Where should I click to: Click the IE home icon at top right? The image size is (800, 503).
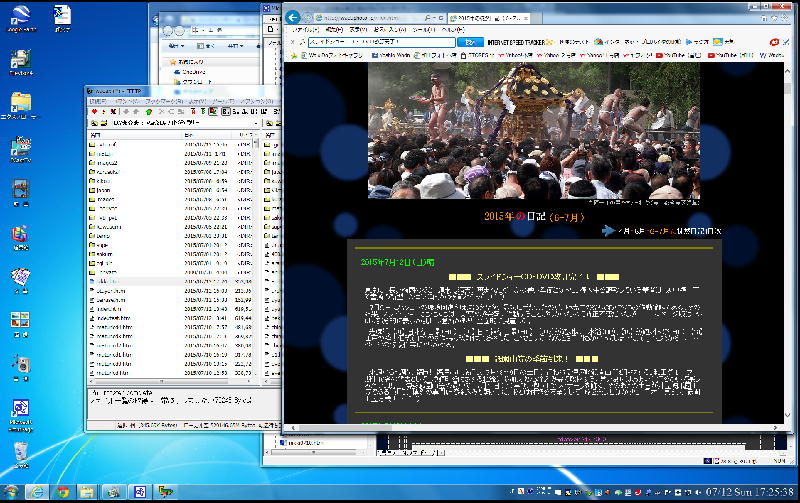tap(764, 18)
